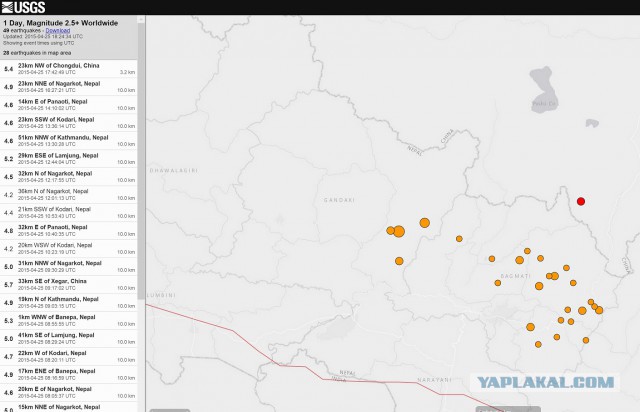Select the 4.6 quake 20km E of Nagarkot

69,392
